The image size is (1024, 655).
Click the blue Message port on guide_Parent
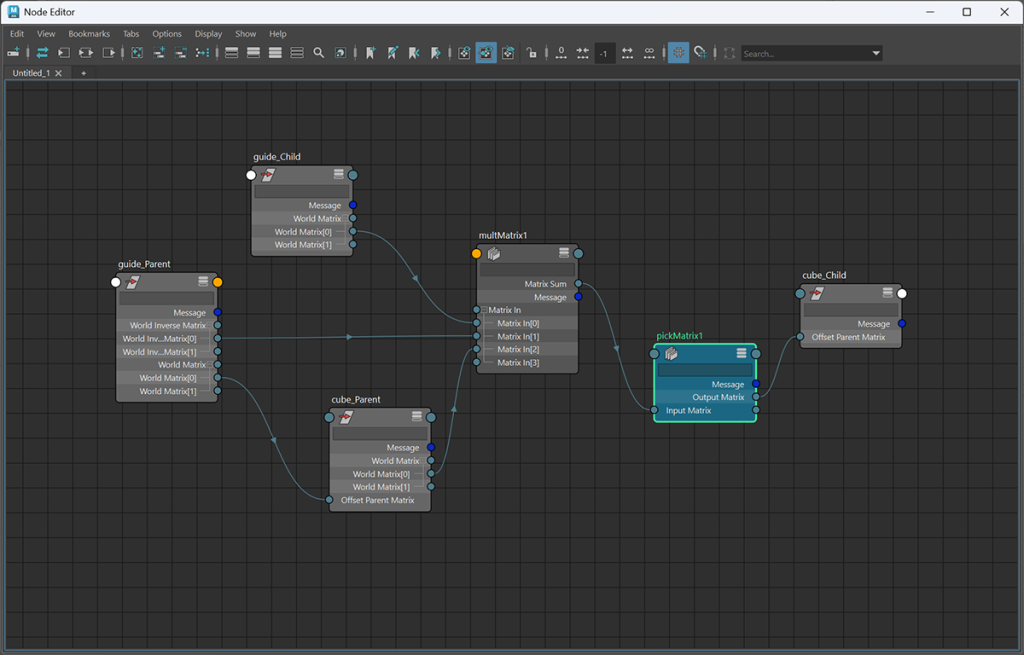click(217, 312)
